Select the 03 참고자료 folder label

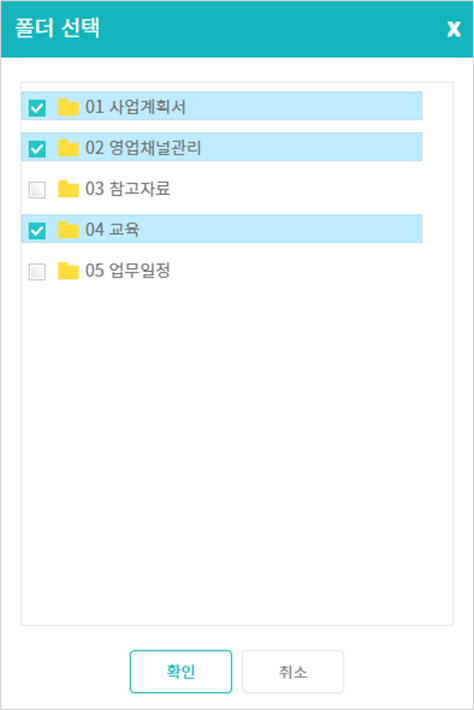click(128, 189)
